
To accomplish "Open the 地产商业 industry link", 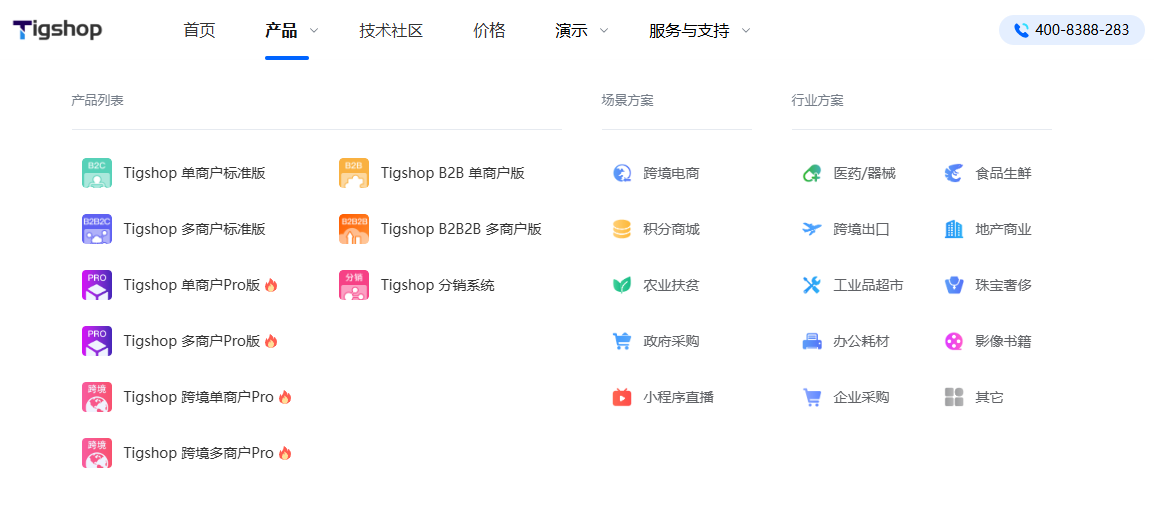I will pyautogui.click(x=1003, y=229).
